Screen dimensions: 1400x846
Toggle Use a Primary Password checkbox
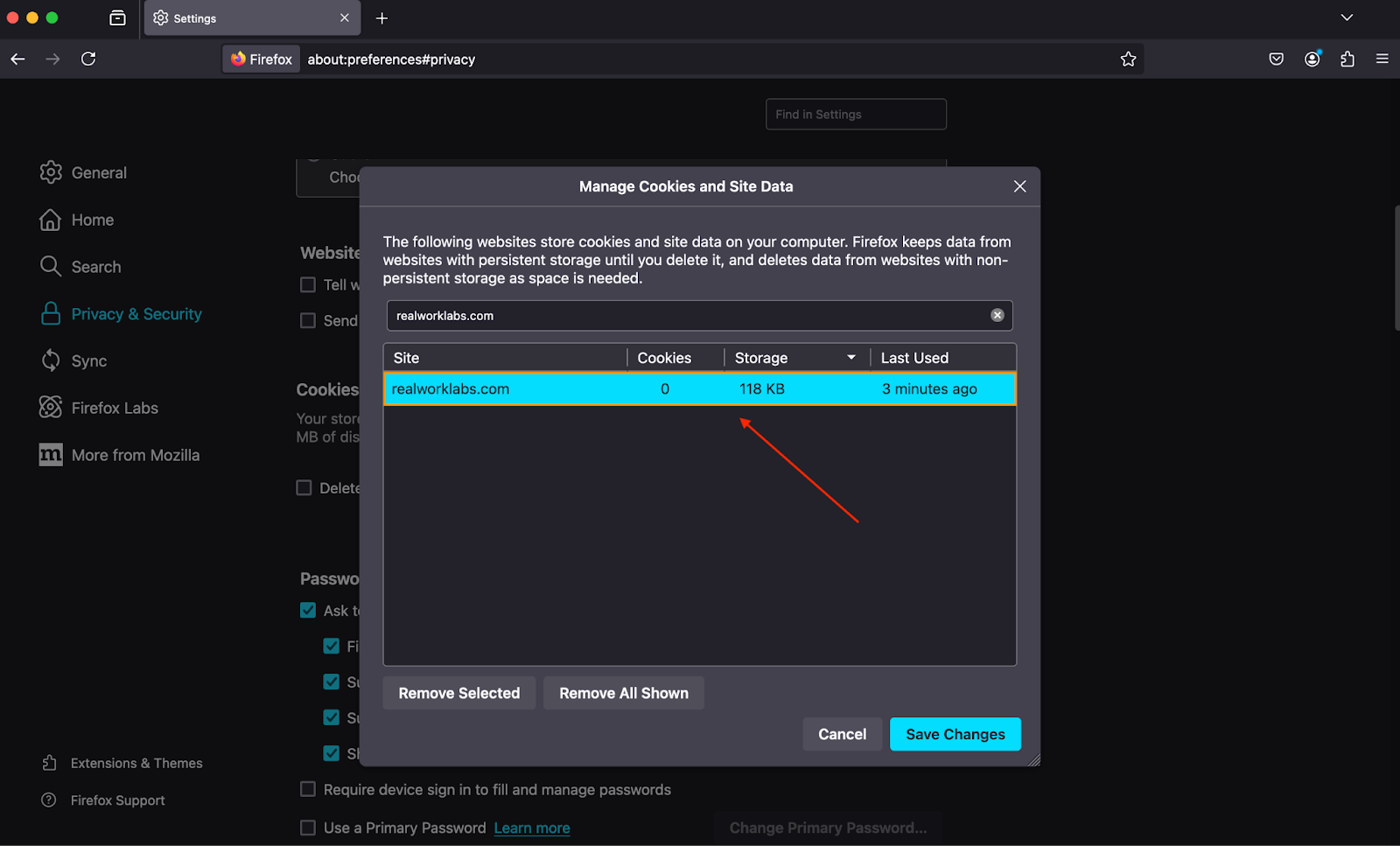coord(308,828)
